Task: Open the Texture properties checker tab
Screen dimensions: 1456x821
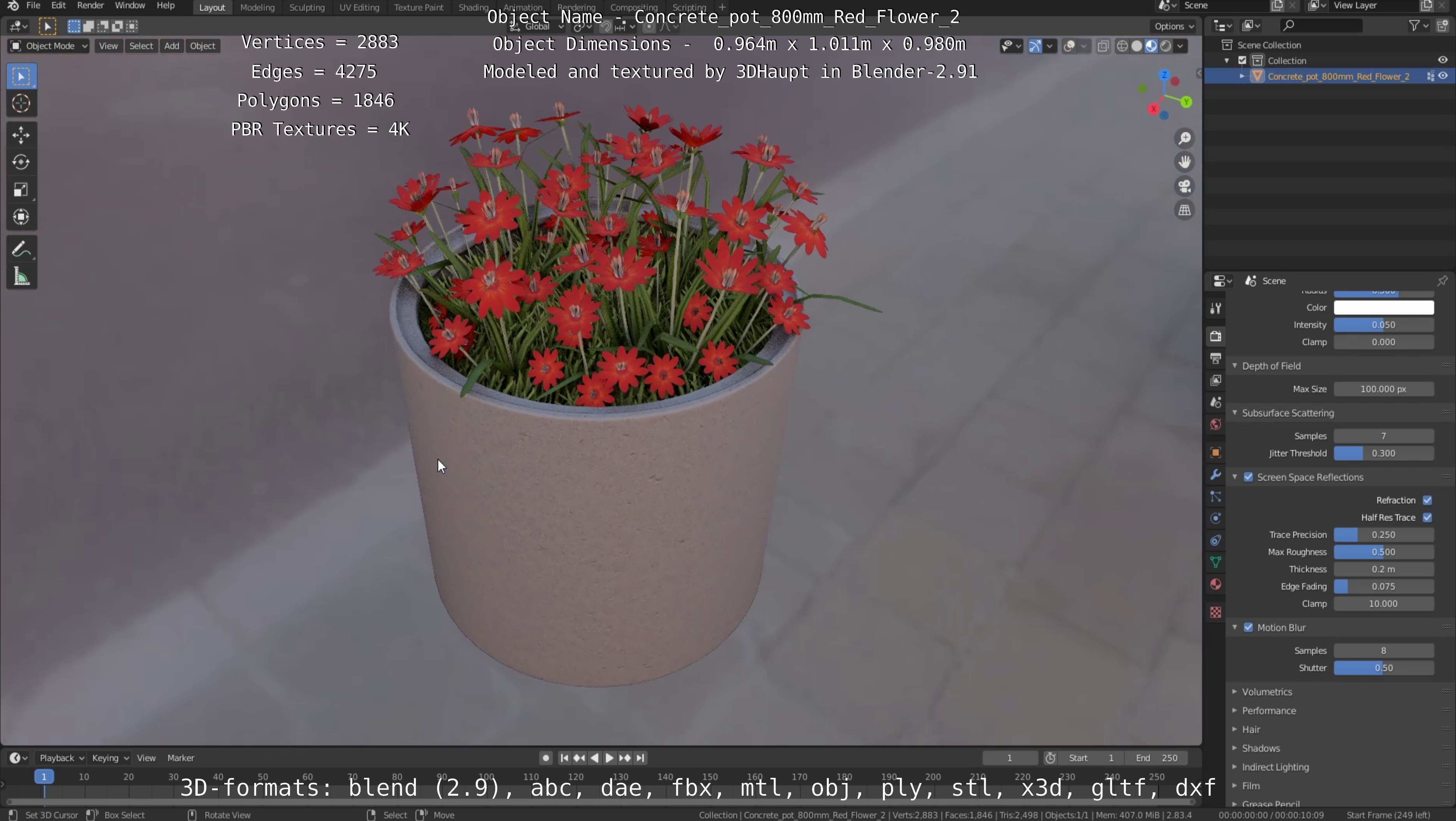Action: point(1215,612)
